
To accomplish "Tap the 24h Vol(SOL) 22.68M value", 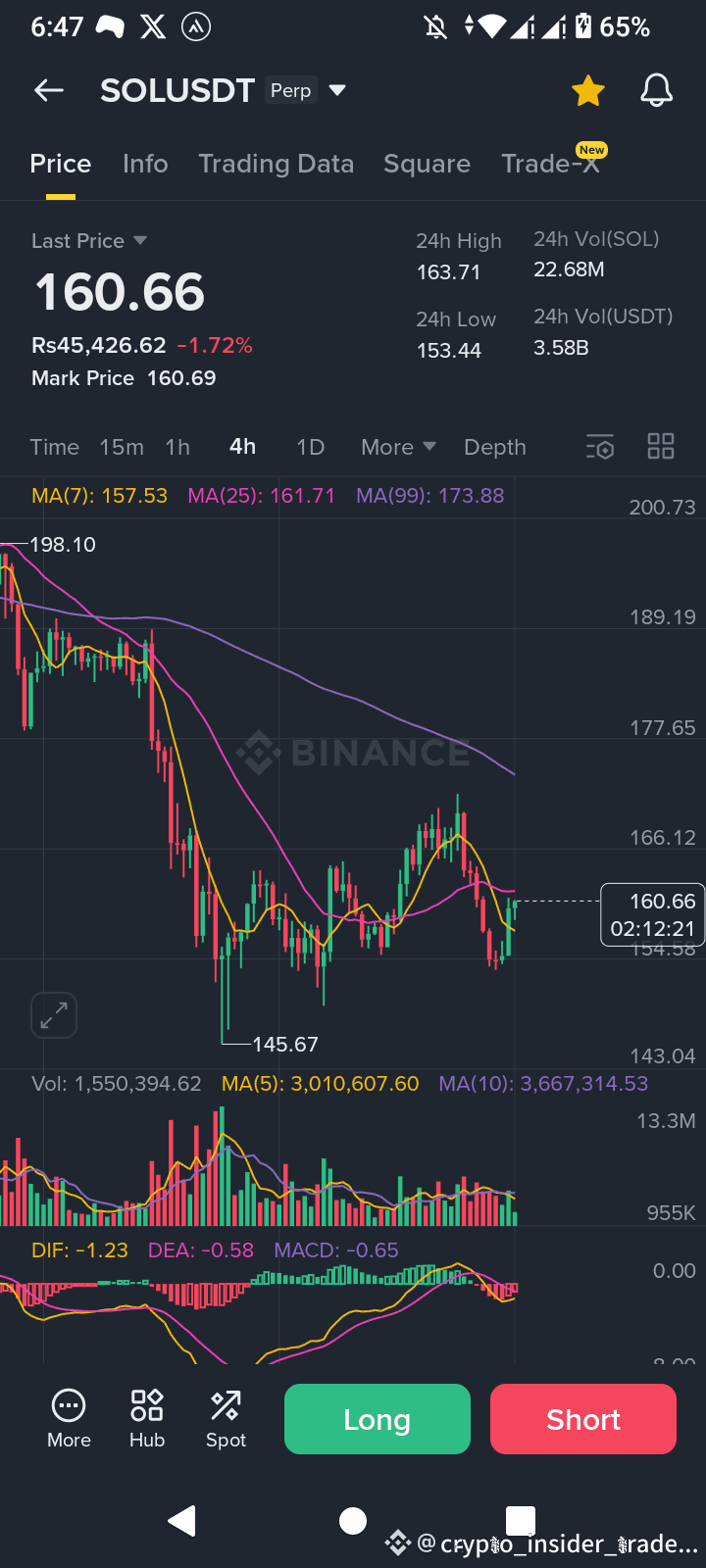I will point(569,269).
